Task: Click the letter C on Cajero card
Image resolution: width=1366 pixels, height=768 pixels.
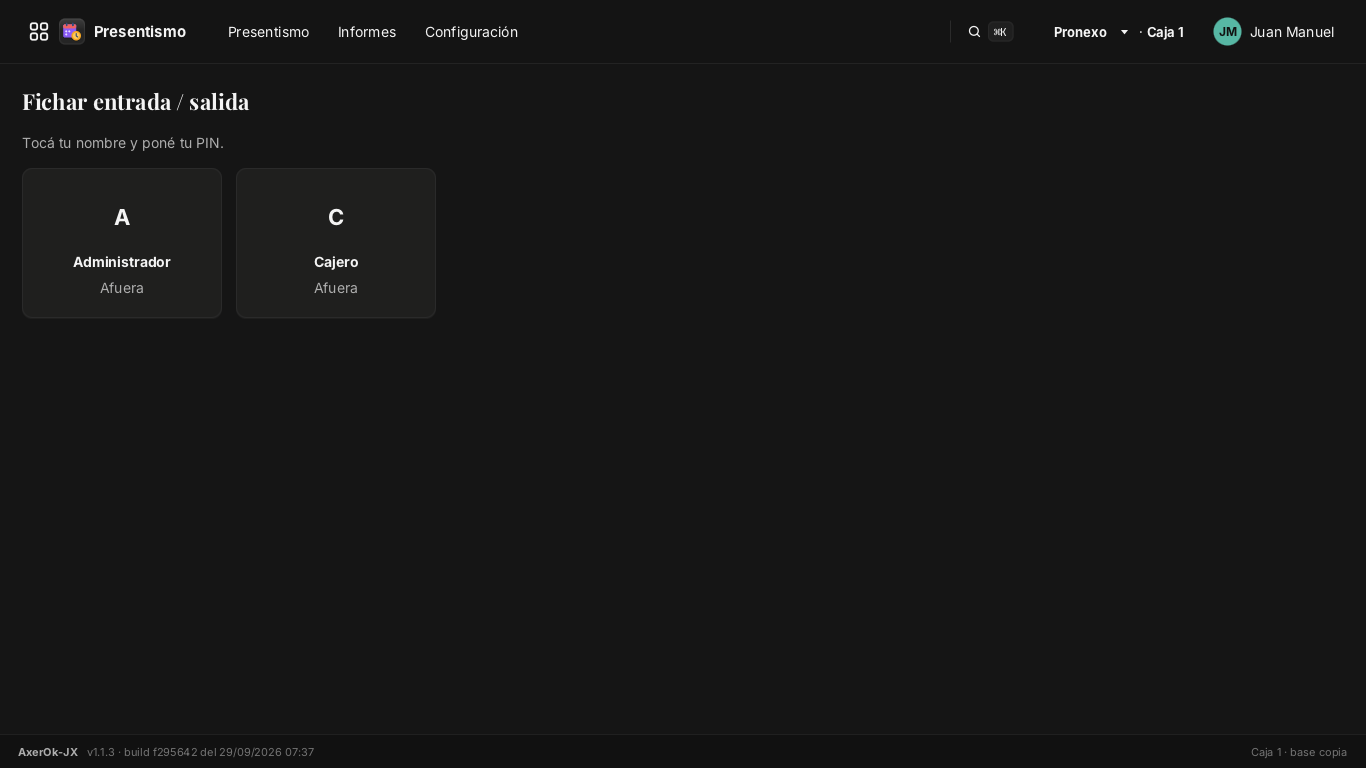Action: (336, 217)
